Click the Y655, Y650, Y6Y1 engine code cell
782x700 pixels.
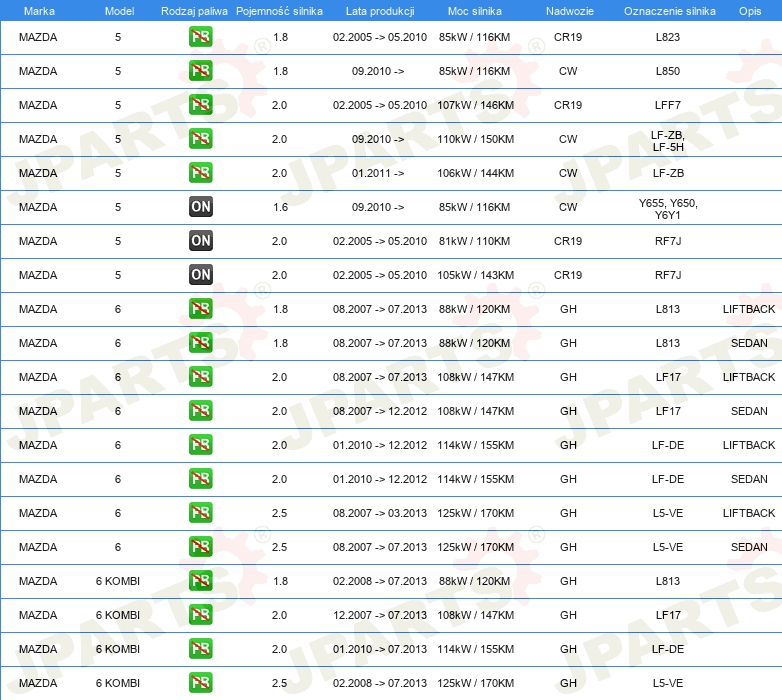(x=668, y=209)
